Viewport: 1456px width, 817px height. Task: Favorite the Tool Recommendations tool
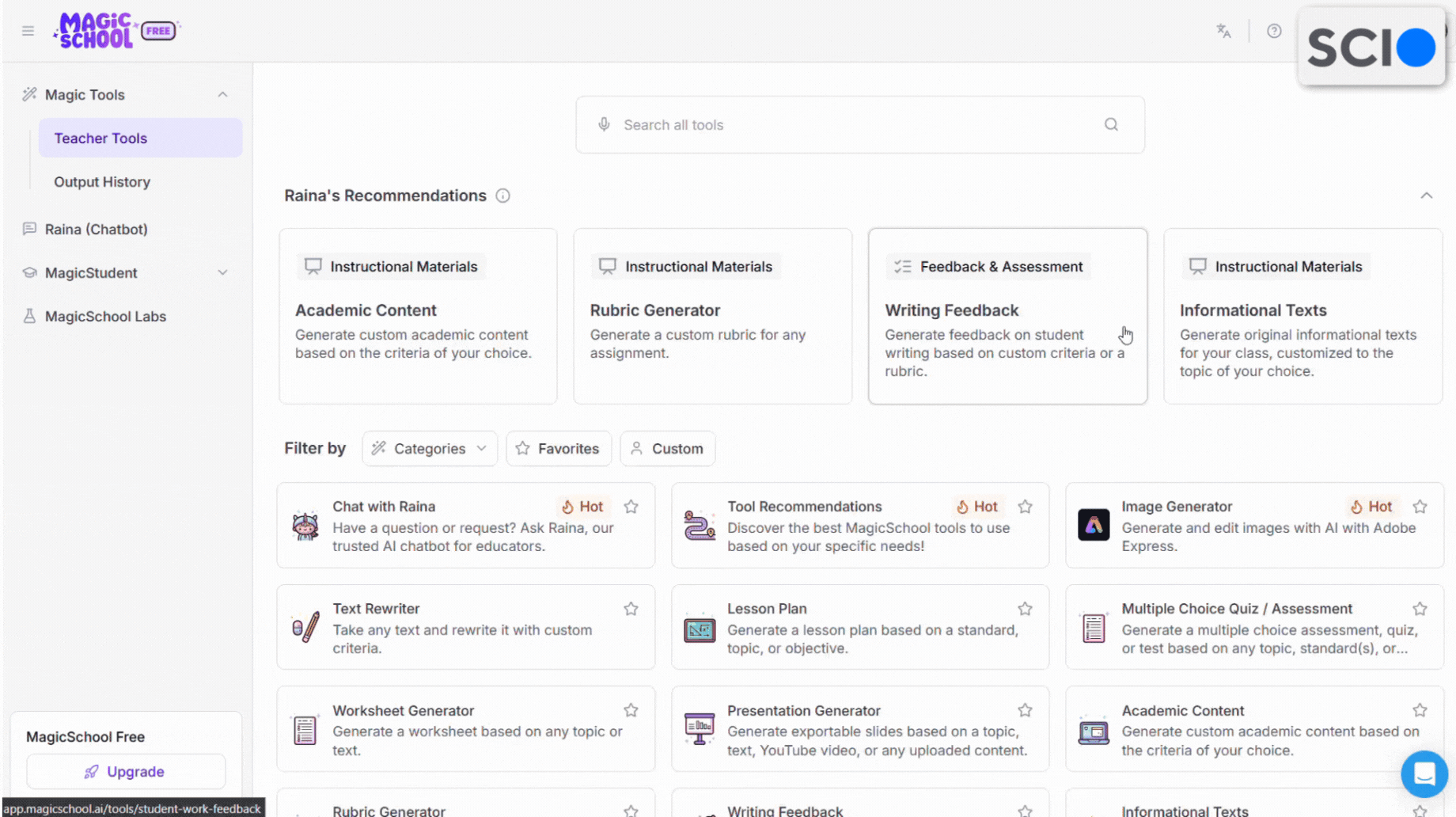point(1025,507)
